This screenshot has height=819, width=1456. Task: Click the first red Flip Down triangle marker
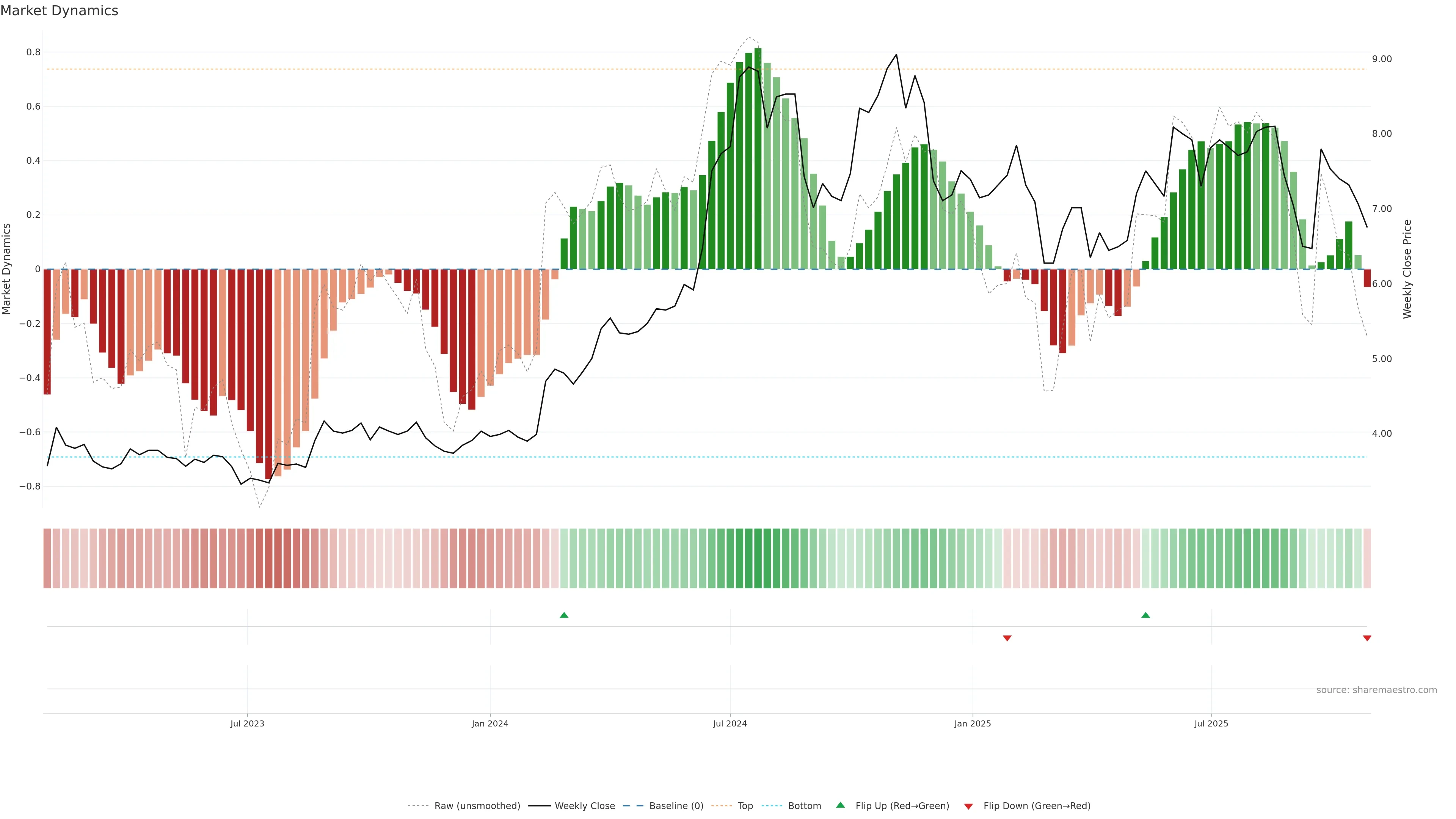pos(1007,638)
